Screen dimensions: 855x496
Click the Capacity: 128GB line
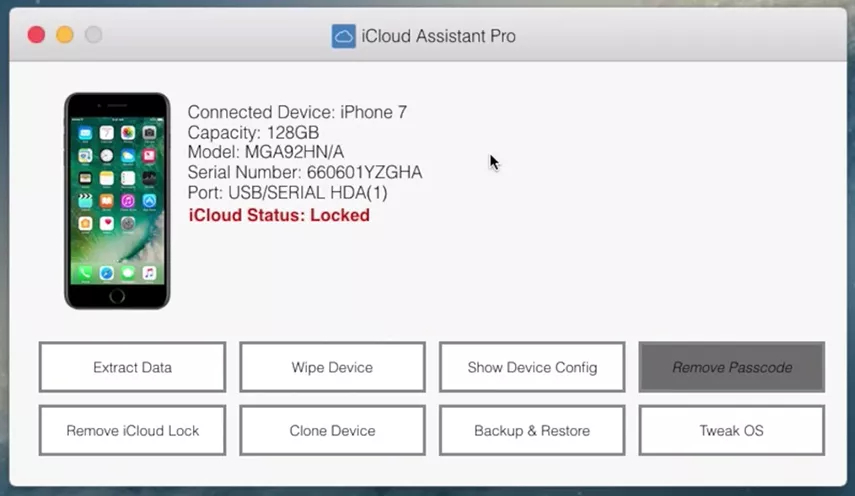coord(253,133)
